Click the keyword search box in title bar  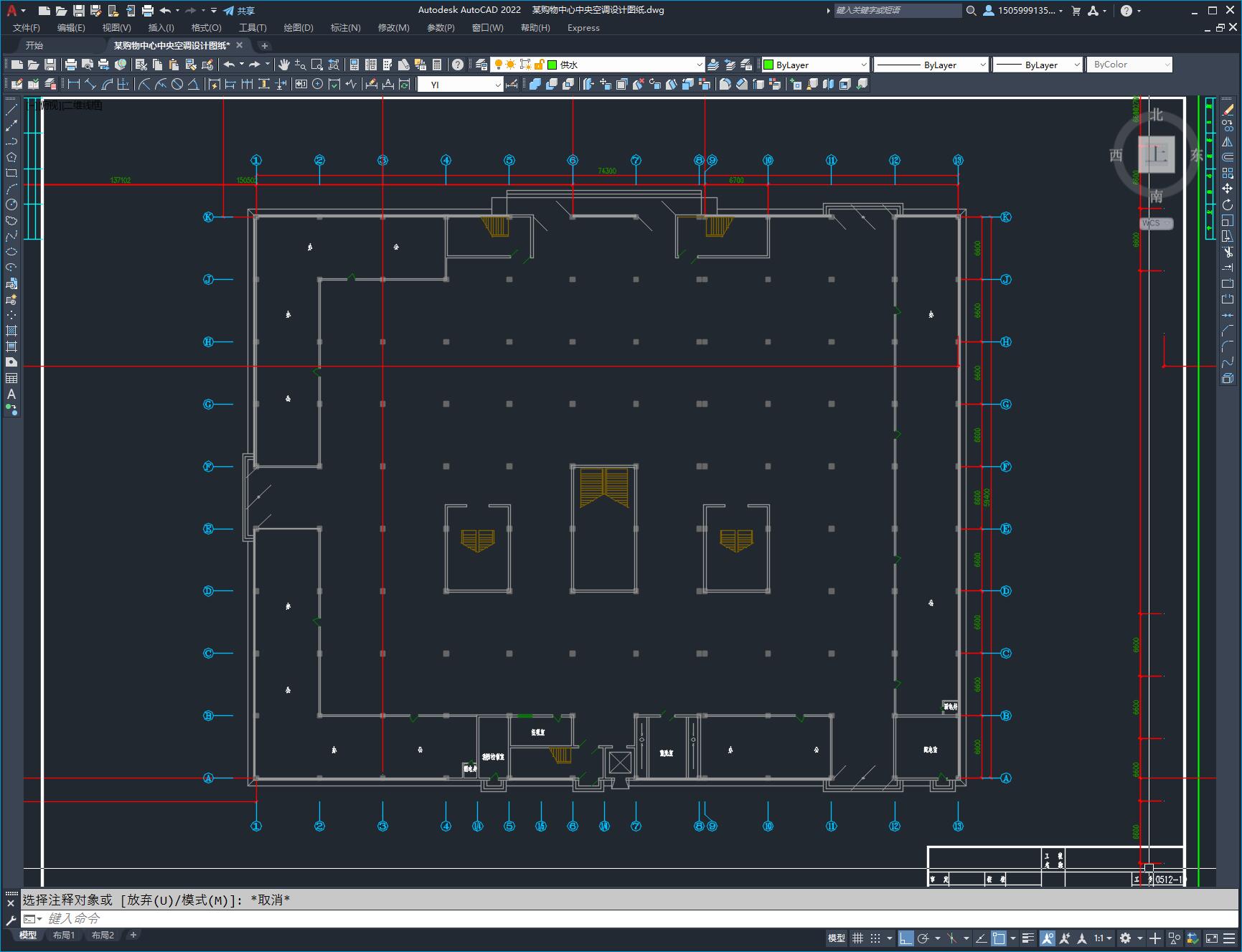[897, 11]
